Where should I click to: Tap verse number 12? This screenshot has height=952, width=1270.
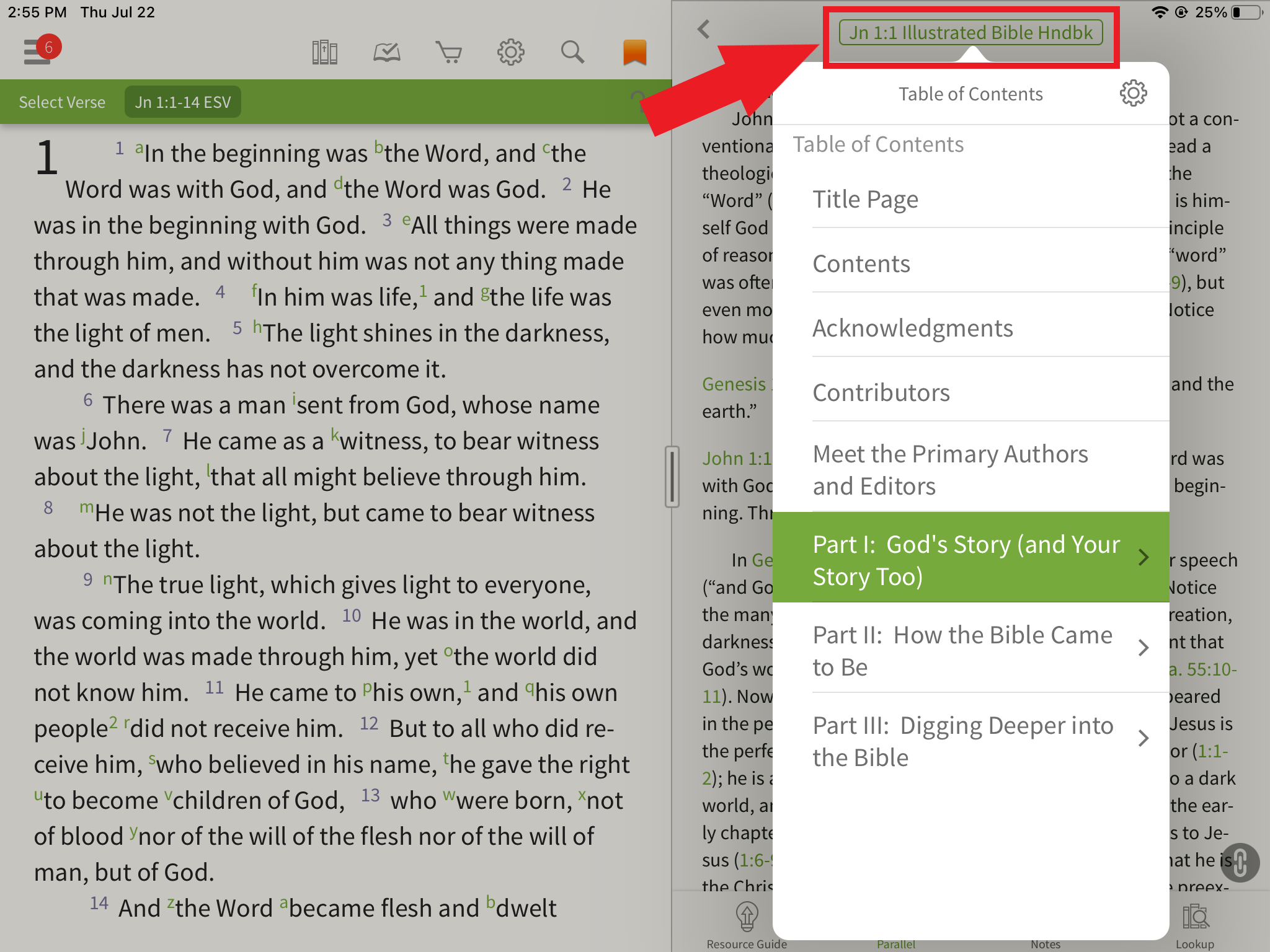tap(369, 723)
